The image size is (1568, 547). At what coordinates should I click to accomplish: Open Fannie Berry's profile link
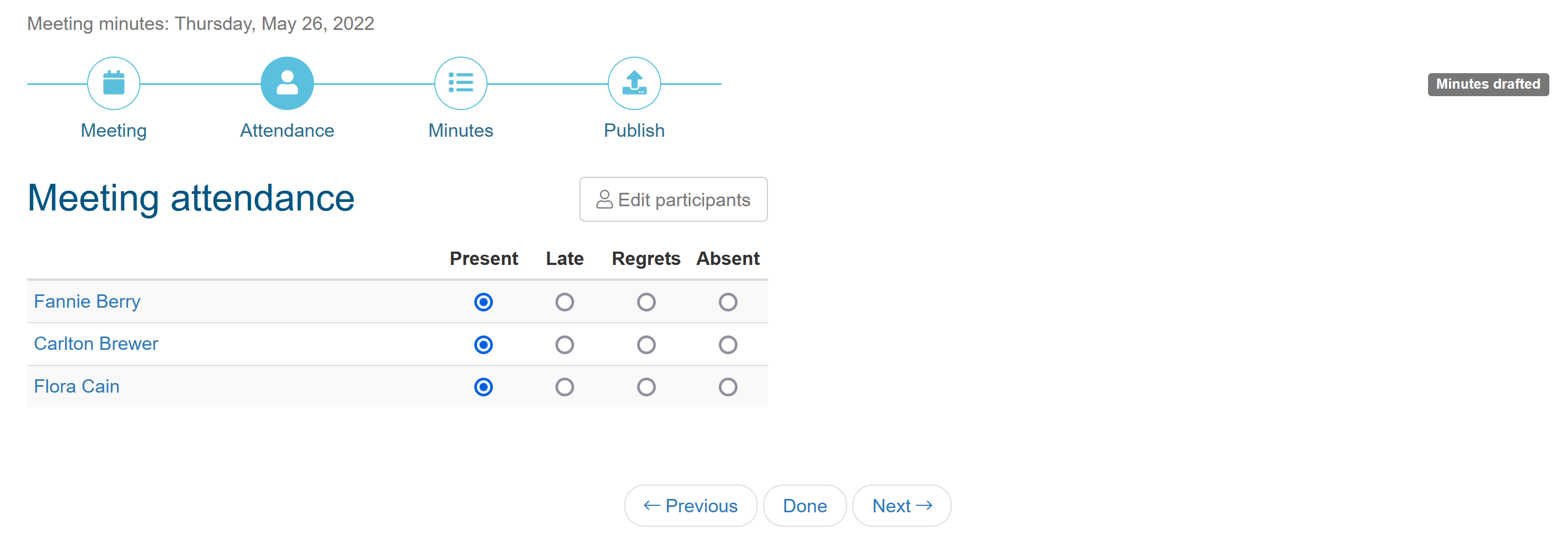click(87, 301)
